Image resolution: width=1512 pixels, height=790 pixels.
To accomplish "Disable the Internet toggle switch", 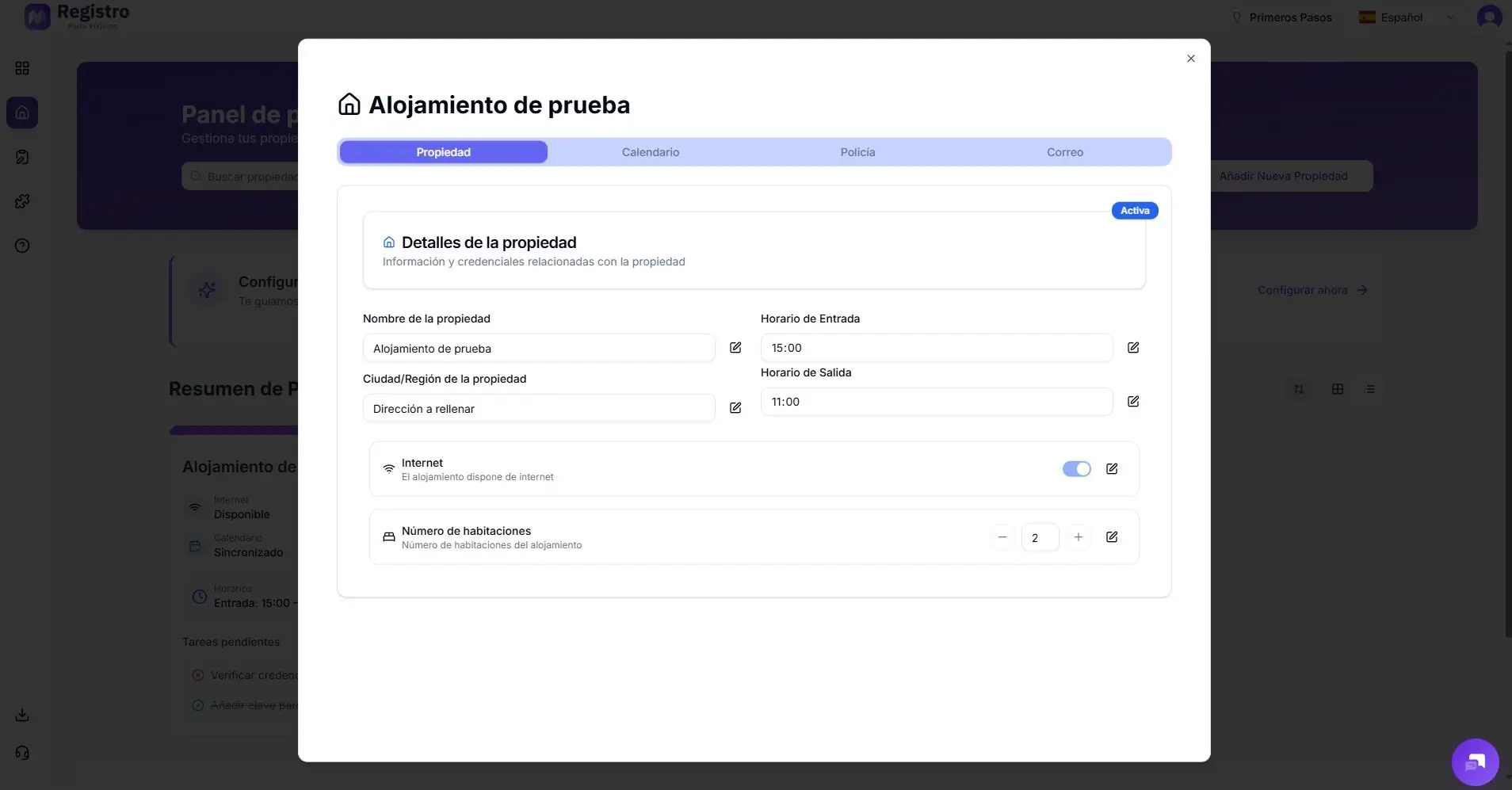I will pos(1076,468).
